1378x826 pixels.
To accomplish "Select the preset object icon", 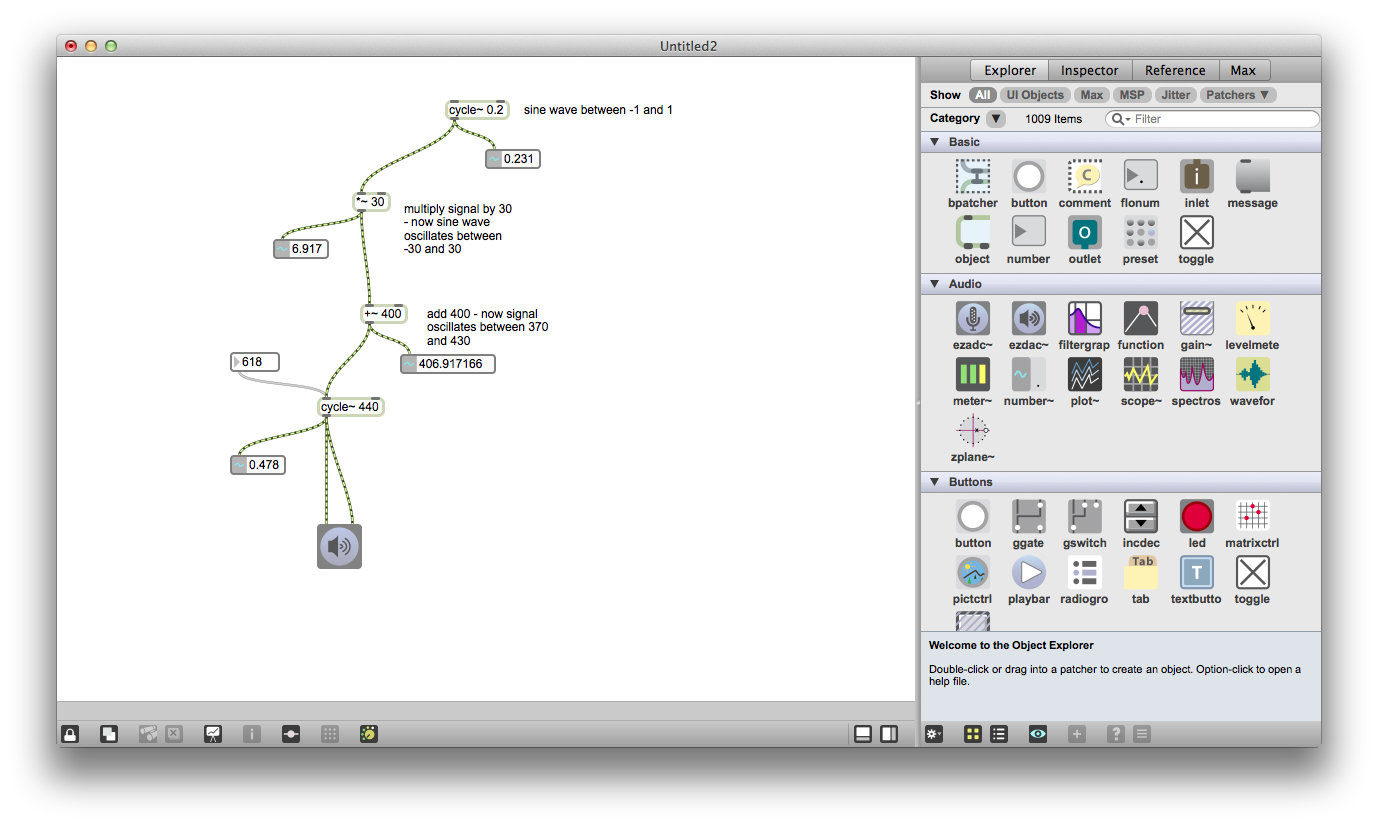I will tap(1141, 232).
